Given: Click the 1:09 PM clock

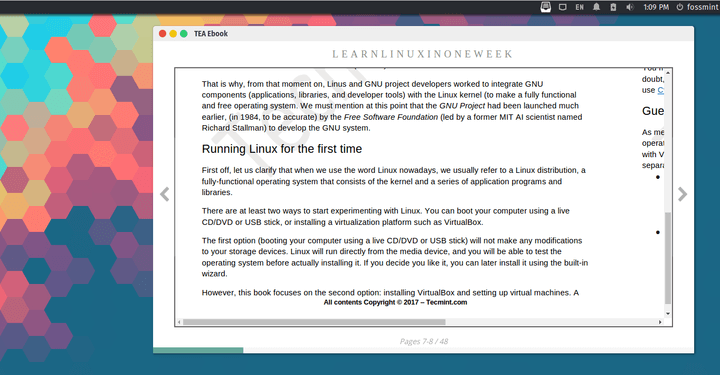Looking at the screenshot, I should point(656,7).
